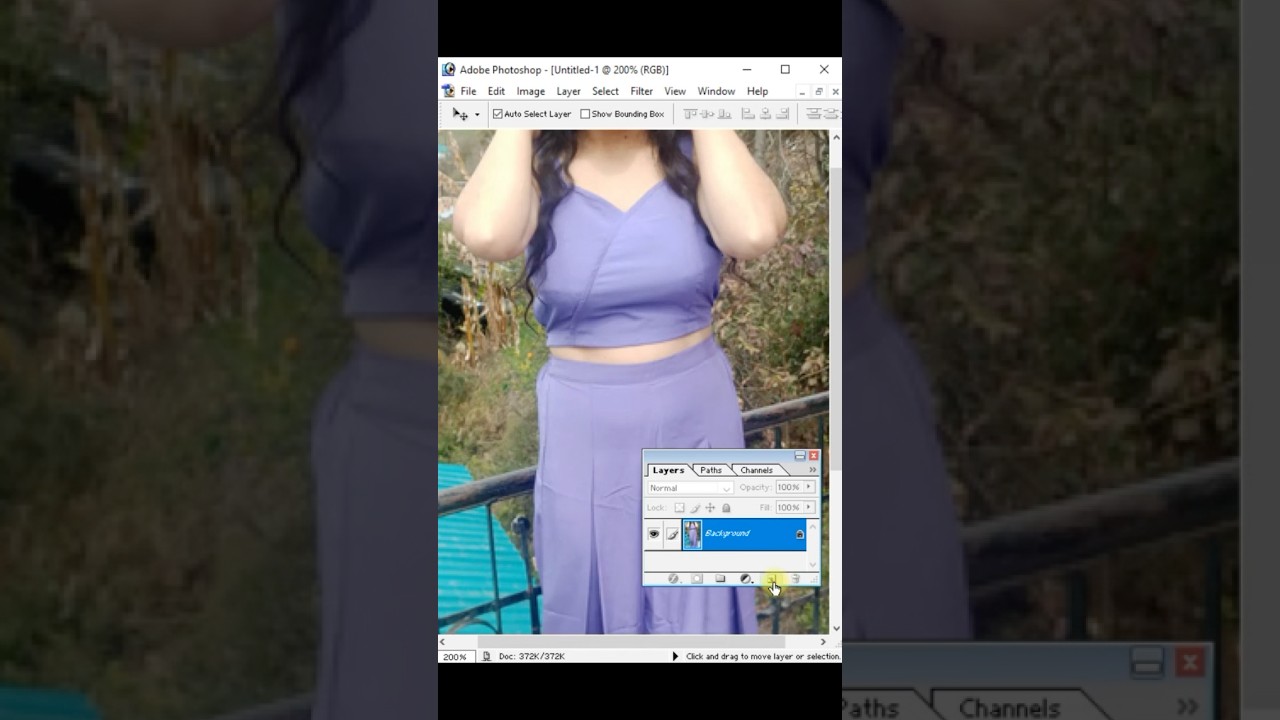The image size is (1280, 720).
Task: Click the Create new layer icon
Action: pos(771,579)
